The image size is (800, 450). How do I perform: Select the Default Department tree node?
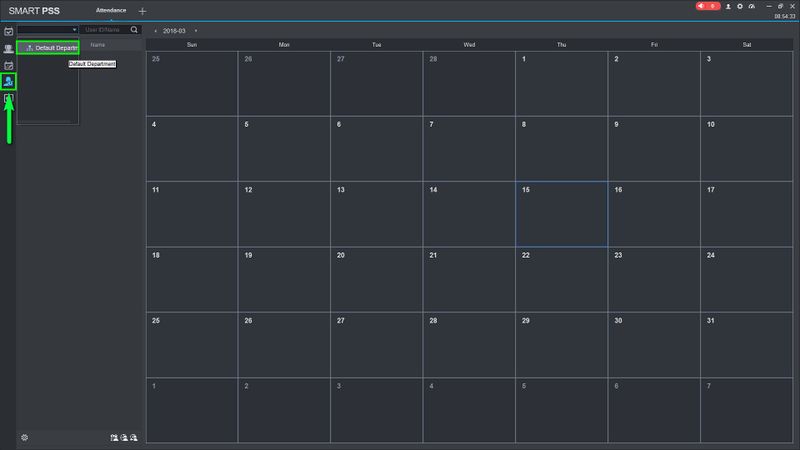48,47
